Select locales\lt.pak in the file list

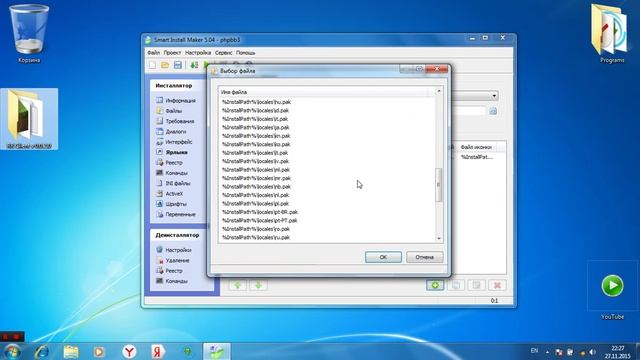tap(255, 153)
